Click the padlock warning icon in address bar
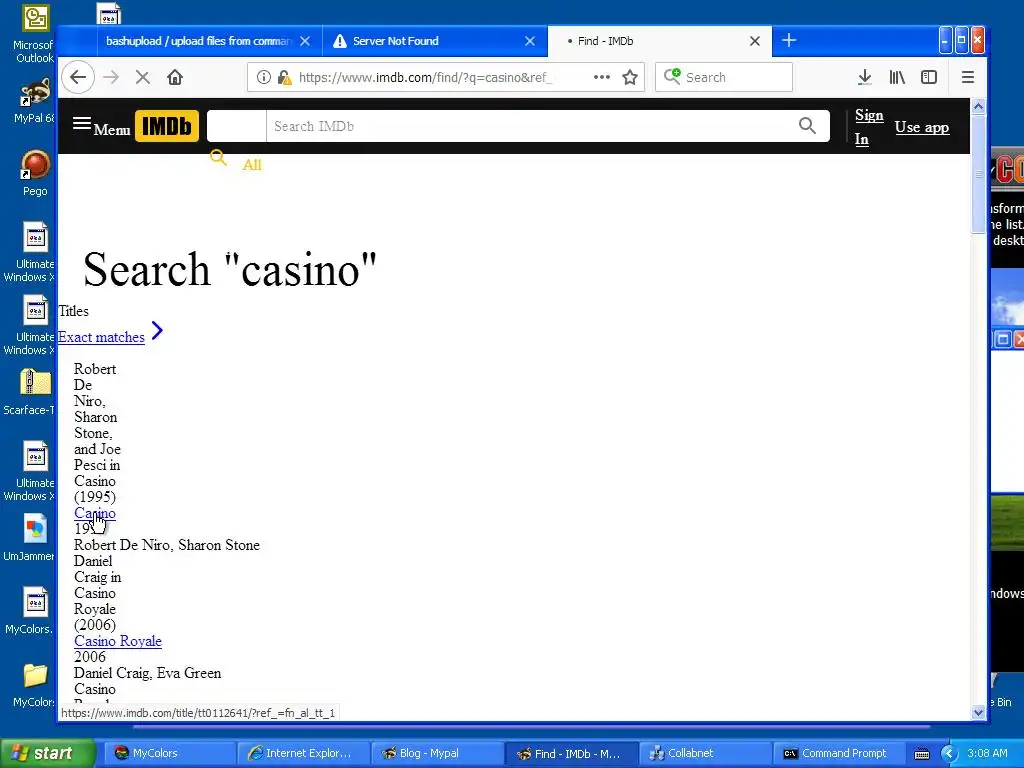The height and width of the screenshot is (768, 1024). click(284, 77)
